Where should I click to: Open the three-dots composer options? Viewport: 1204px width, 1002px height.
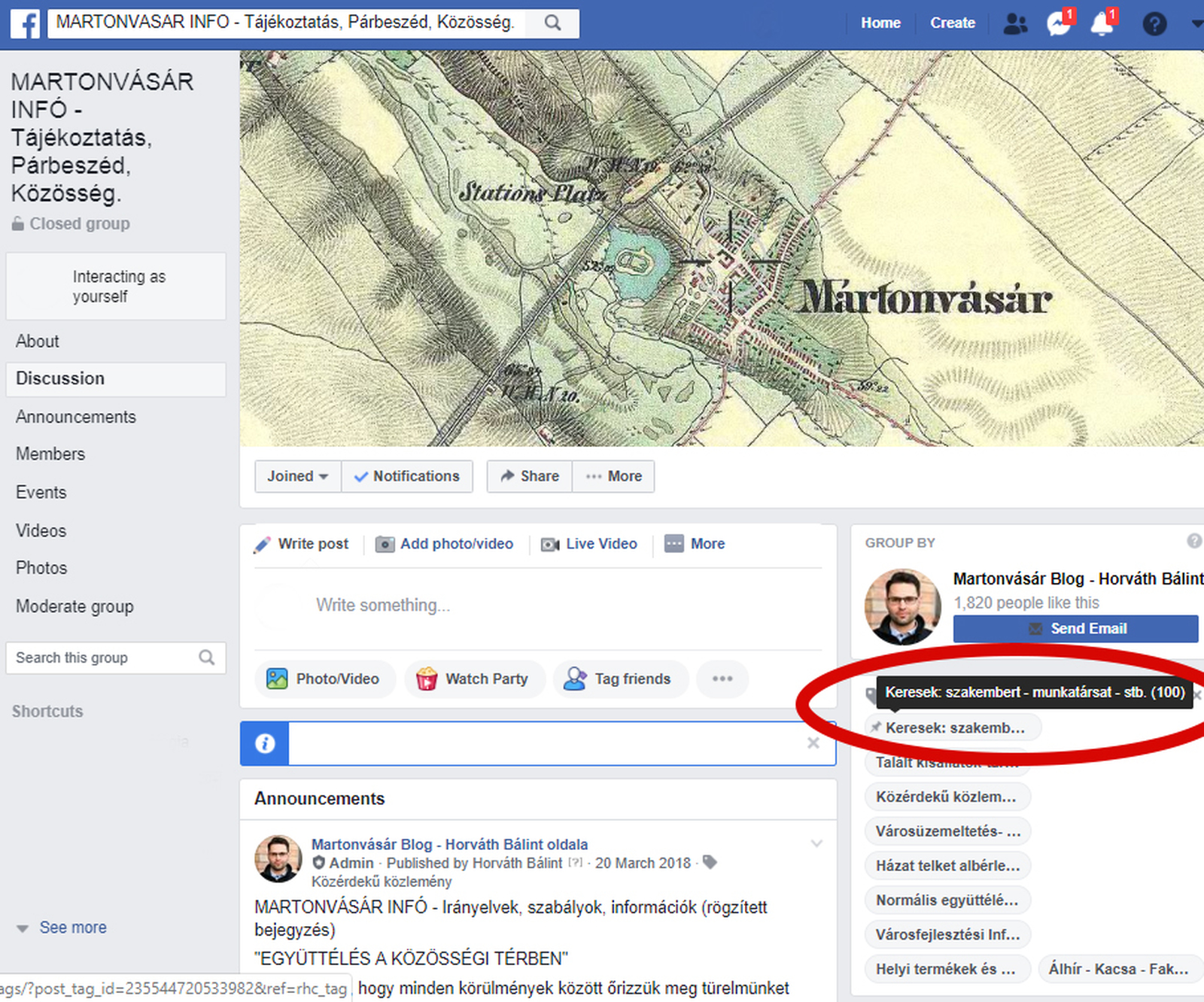(x=722, y=679)
